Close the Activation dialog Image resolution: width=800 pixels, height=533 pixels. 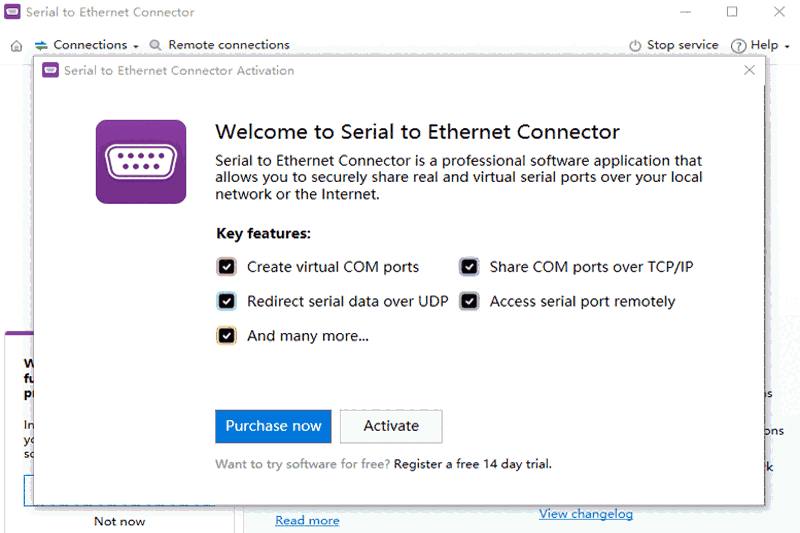[x=750, y=70]
